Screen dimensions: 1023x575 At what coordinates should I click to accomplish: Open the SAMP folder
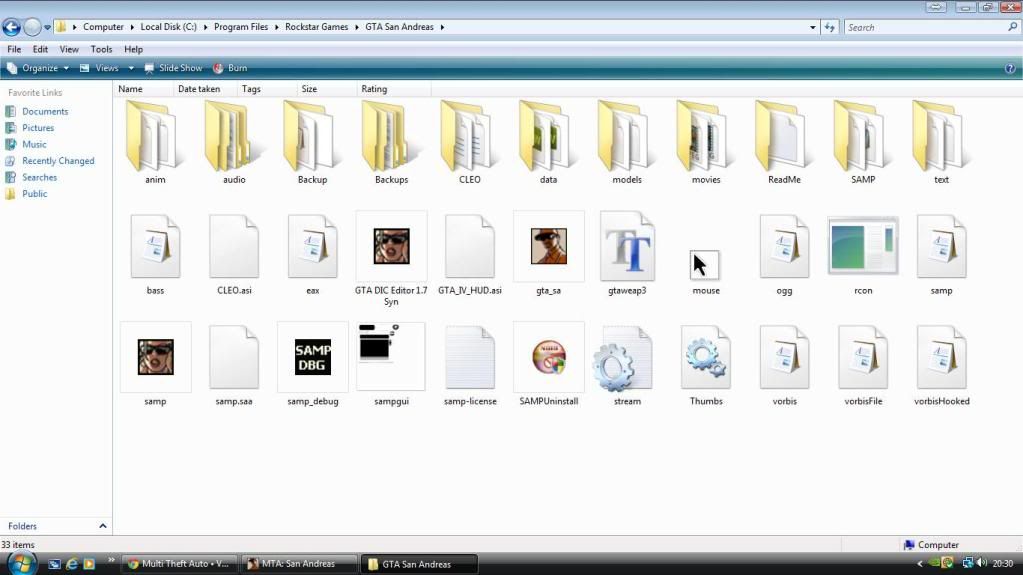click(863, 142)
